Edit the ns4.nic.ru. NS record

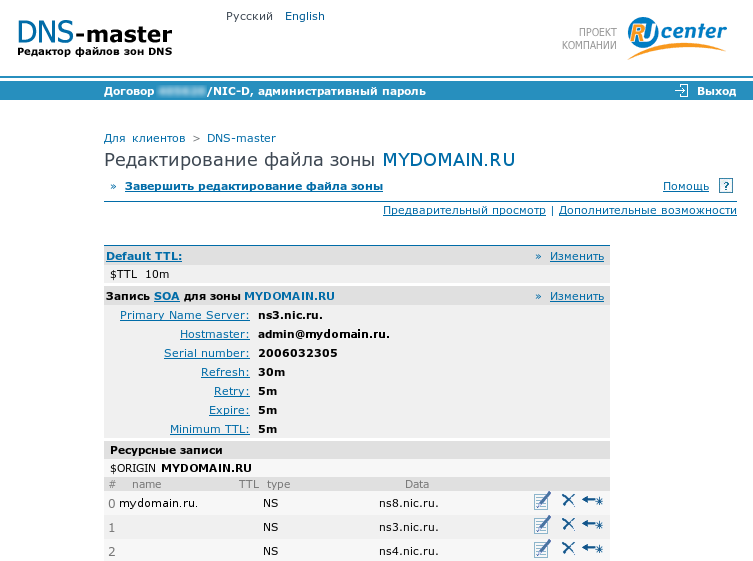click(542, 548)
